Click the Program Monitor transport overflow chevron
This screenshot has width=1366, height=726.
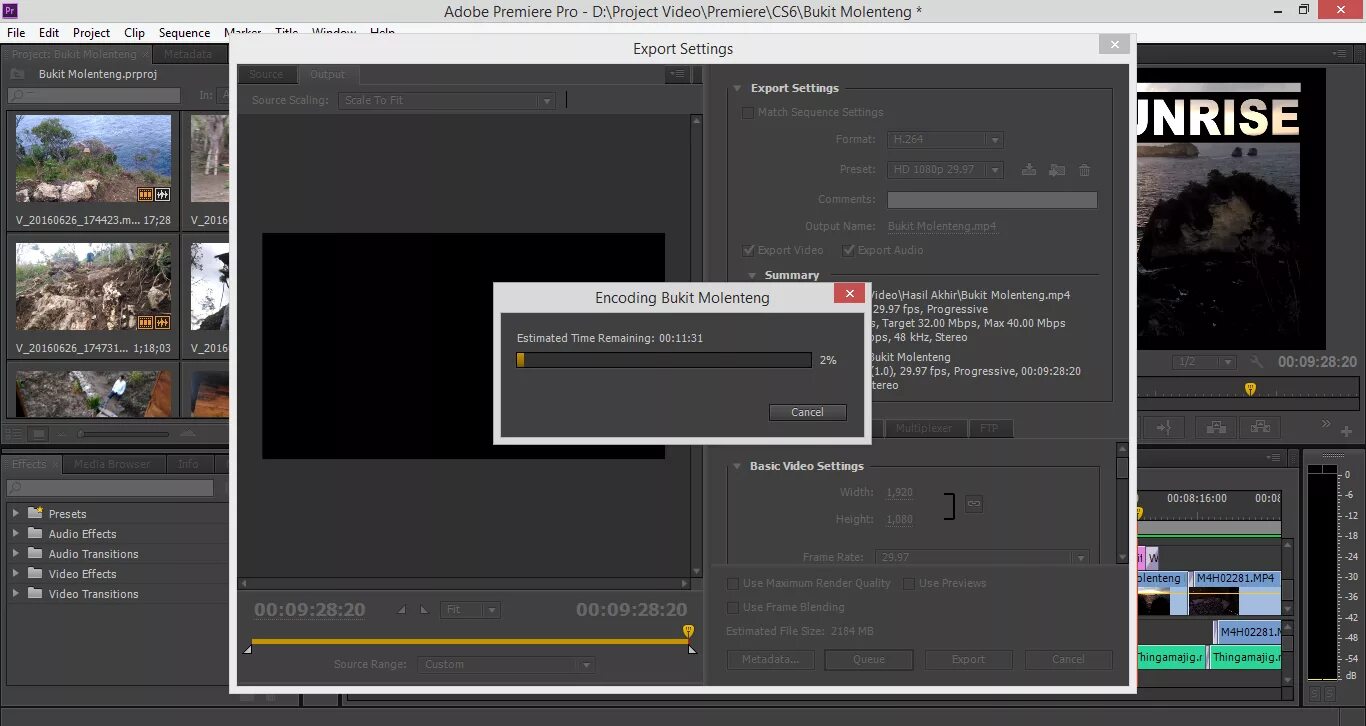1325,425
